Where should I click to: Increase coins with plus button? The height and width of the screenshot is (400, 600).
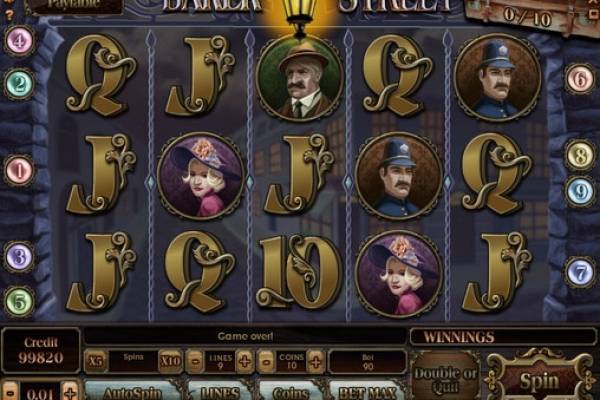316,361
